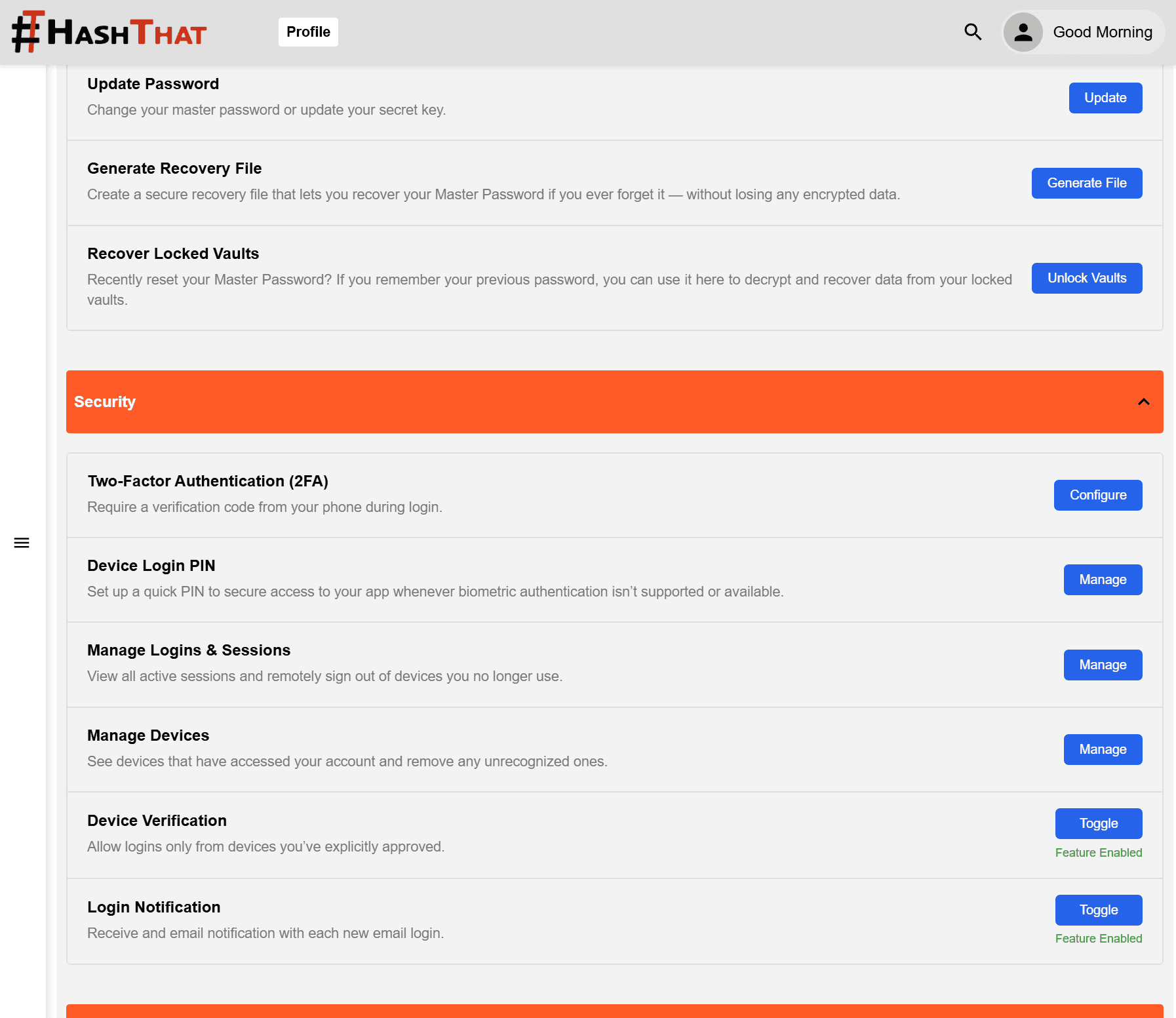
Task: Manage Logins & Sessions
Action: (1102, 665)
